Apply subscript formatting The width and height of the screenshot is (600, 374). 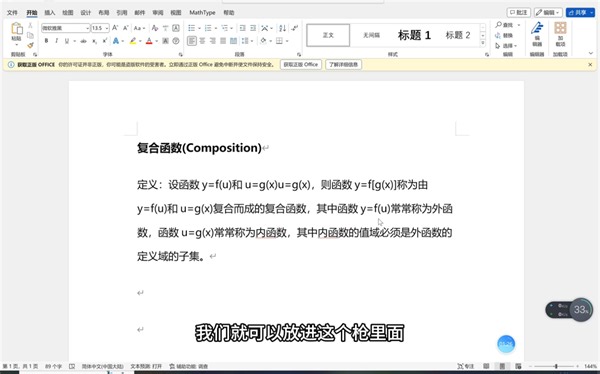pos(95,41)
